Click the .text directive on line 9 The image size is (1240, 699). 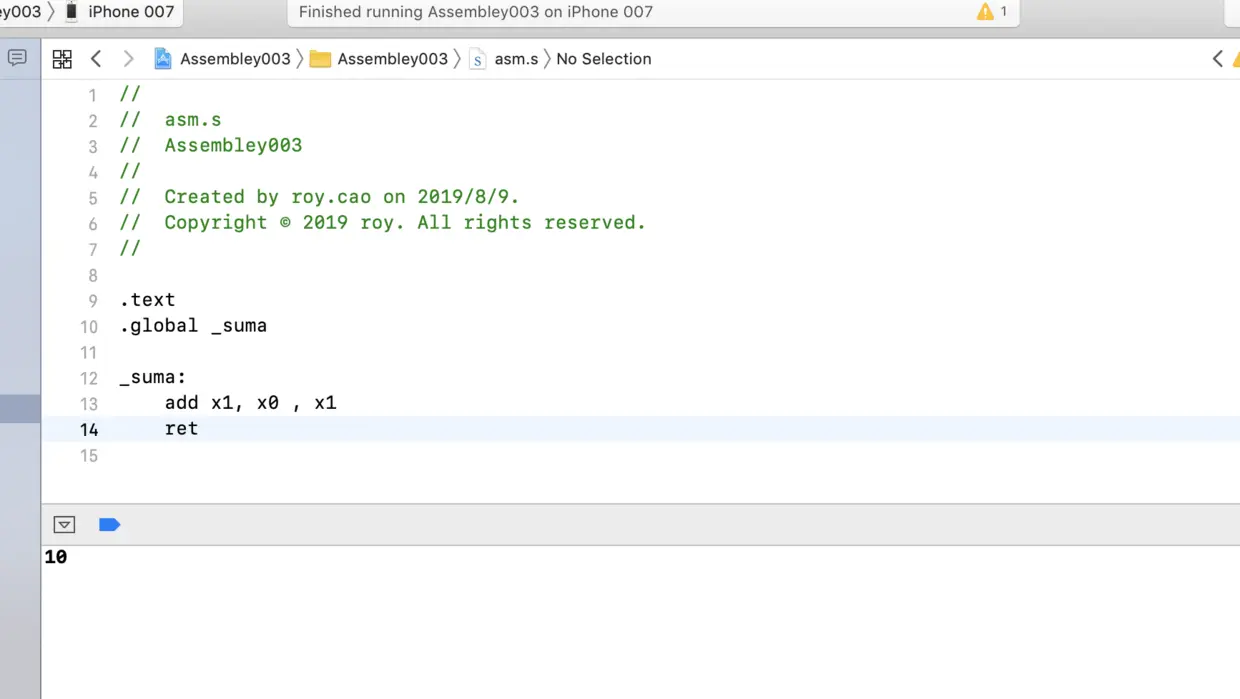pyautogui.click(x=147, y=300)
